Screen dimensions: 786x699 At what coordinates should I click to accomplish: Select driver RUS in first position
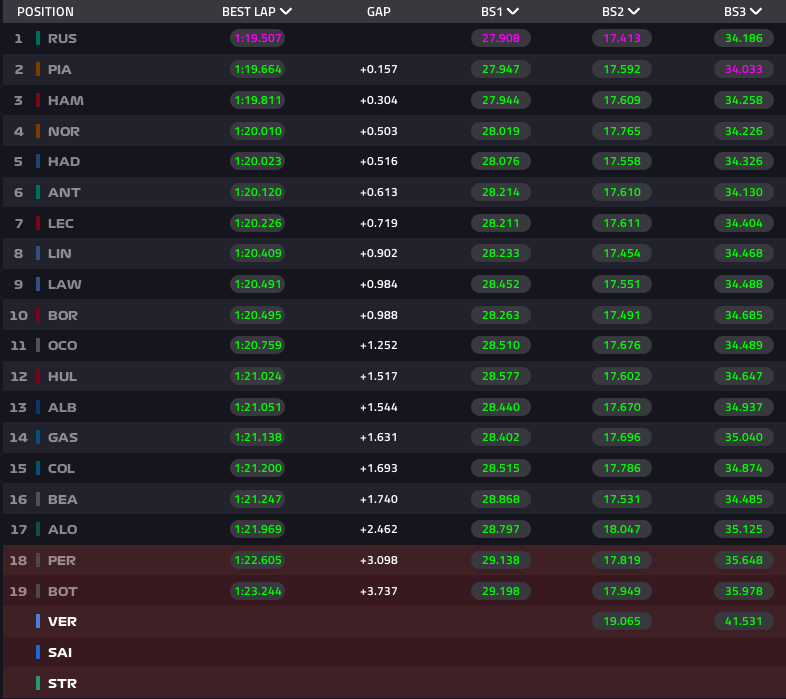pyautogui.click(x=62, y=39)
